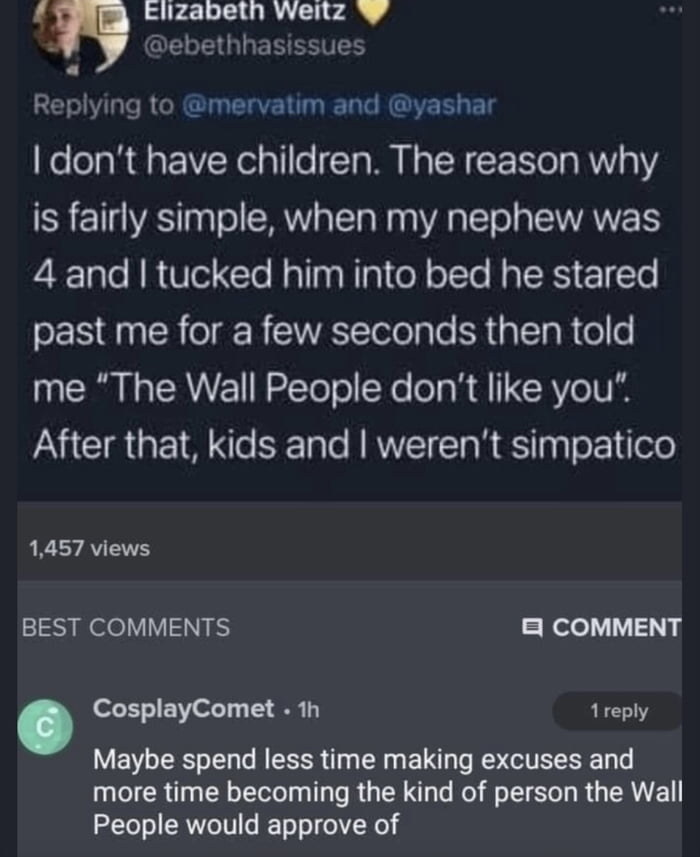Select the tweet about the Wall People

pyautogui.click(x=349, y=299)
